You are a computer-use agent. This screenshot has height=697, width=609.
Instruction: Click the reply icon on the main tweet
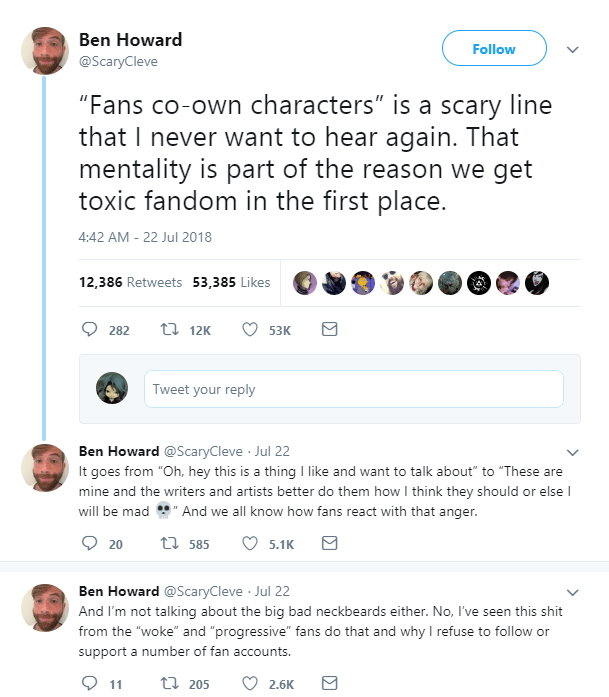pos(88,329)
